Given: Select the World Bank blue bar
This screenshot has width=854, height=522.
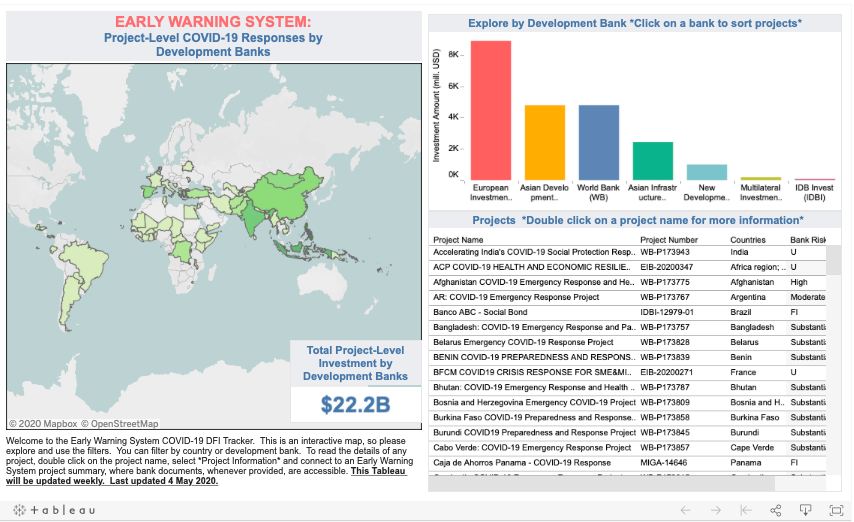Looking at the screenshot, I should (x=599, y=142).
